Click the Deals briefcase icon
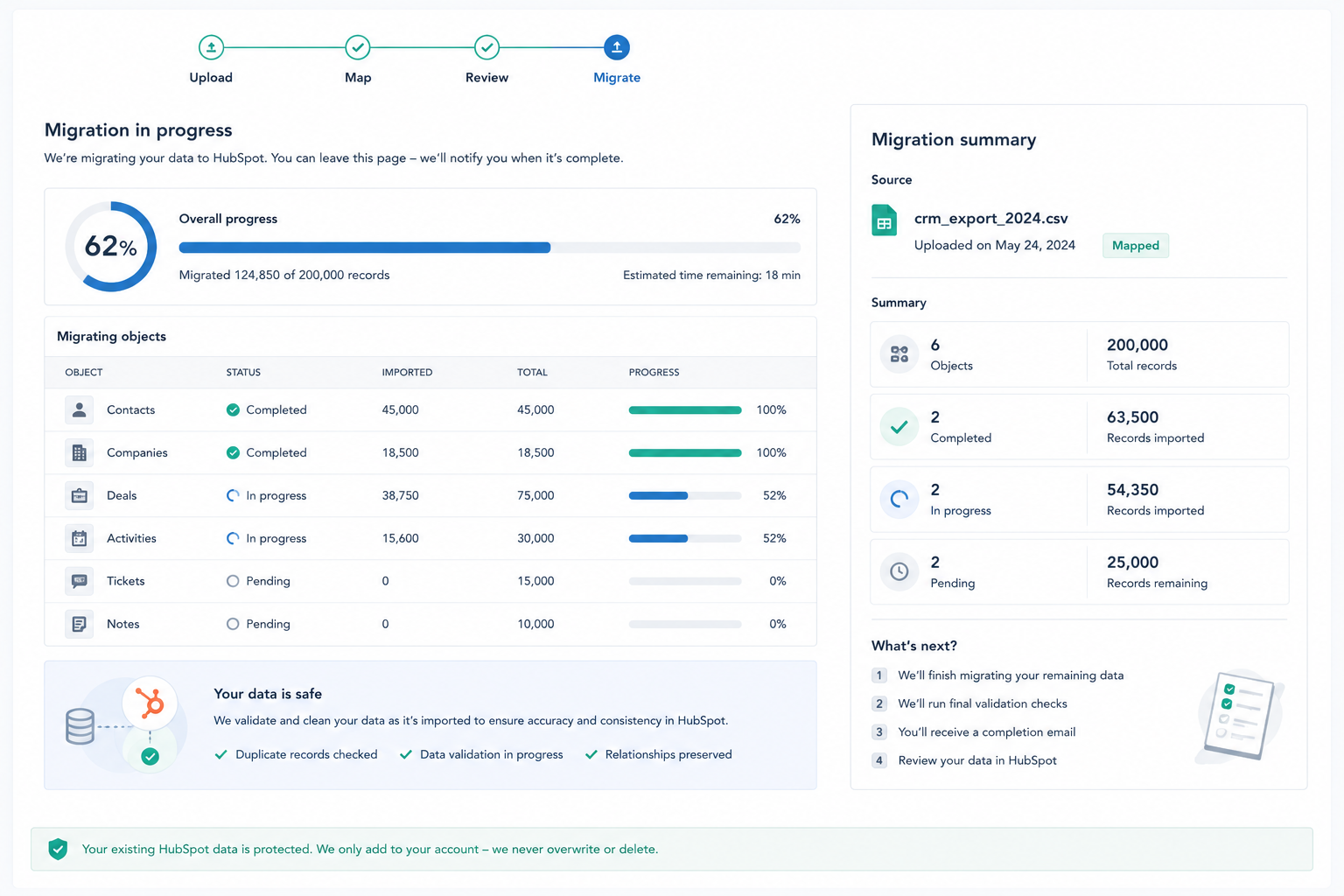The image size is (1344, 896). click(x=79, y=495)
